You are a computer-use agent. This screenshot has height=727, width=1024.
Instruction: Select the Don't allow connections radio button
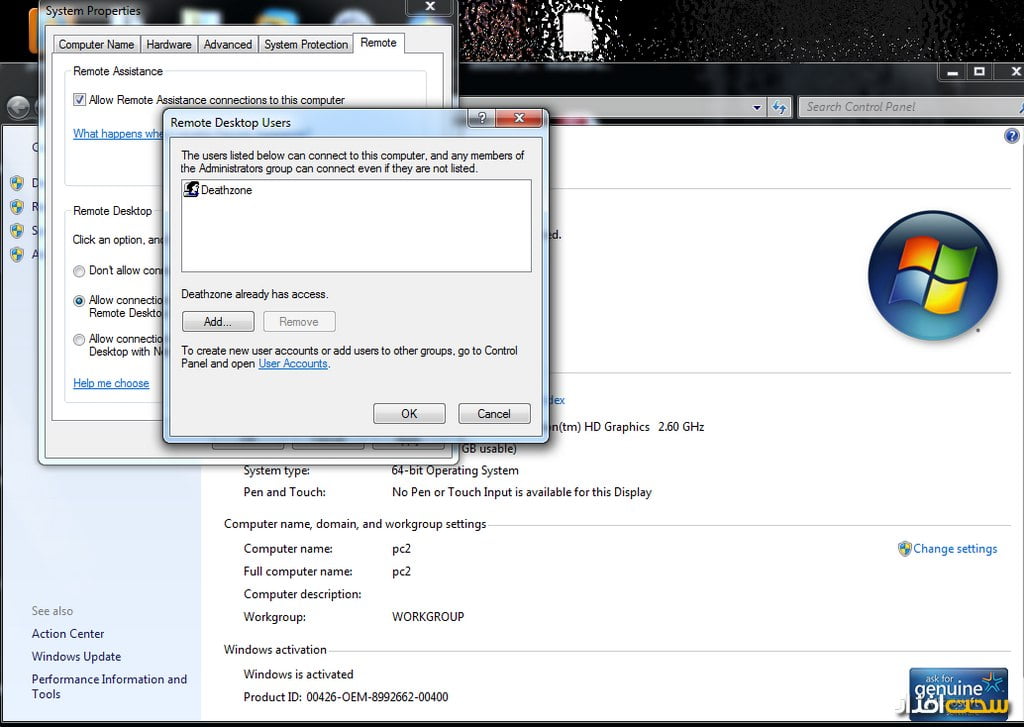pos(79,271)
